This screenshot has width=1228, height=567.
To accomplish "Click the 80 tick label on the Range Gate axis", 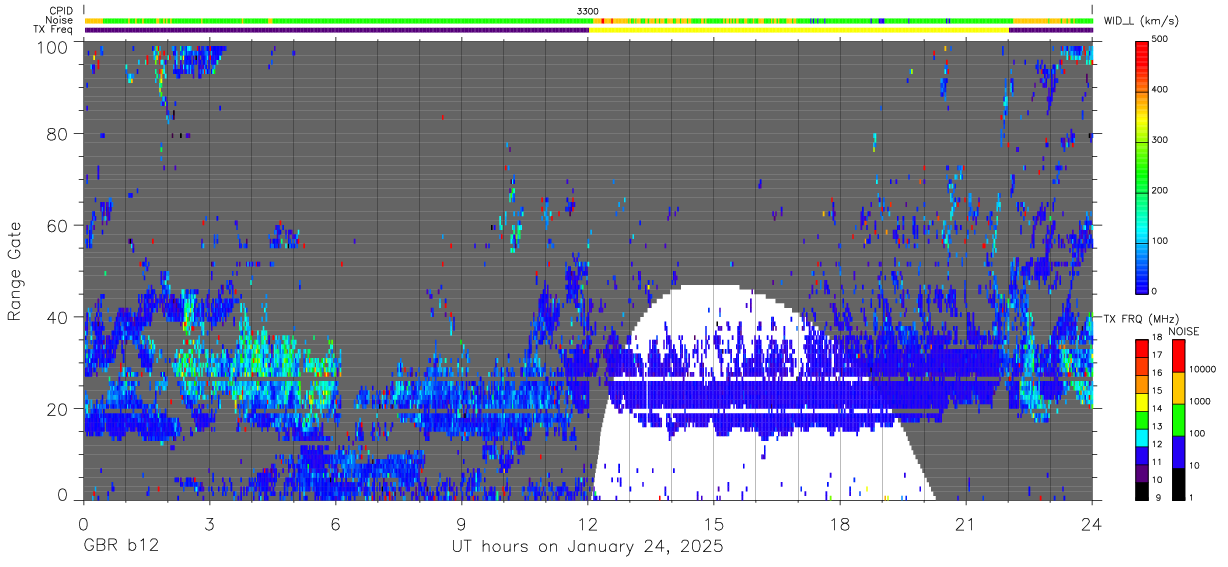I will click(58, 134).
